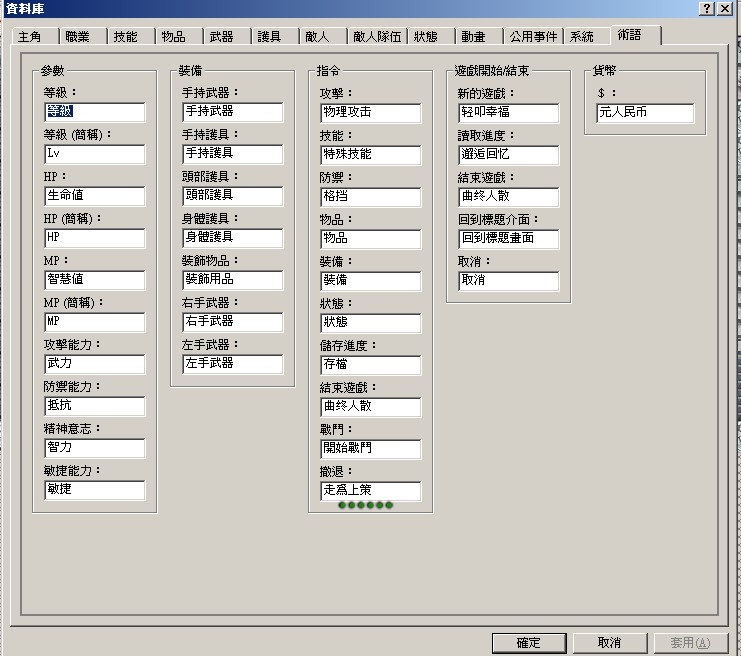Click the MP (簡稱) input field
Image resolution: width=741 pixels, height=656 pixels.
coord(95,322)
